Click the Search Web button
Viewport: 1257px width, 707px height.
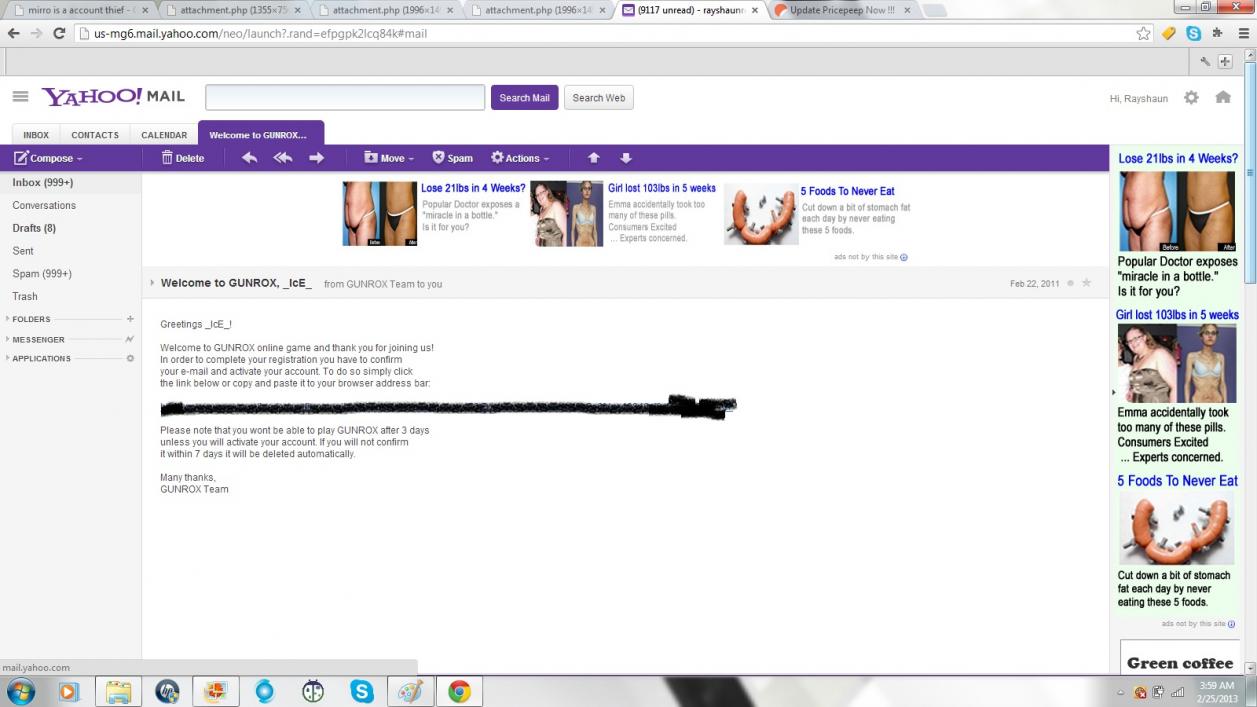pyautogui.click(x=598, y=98)
